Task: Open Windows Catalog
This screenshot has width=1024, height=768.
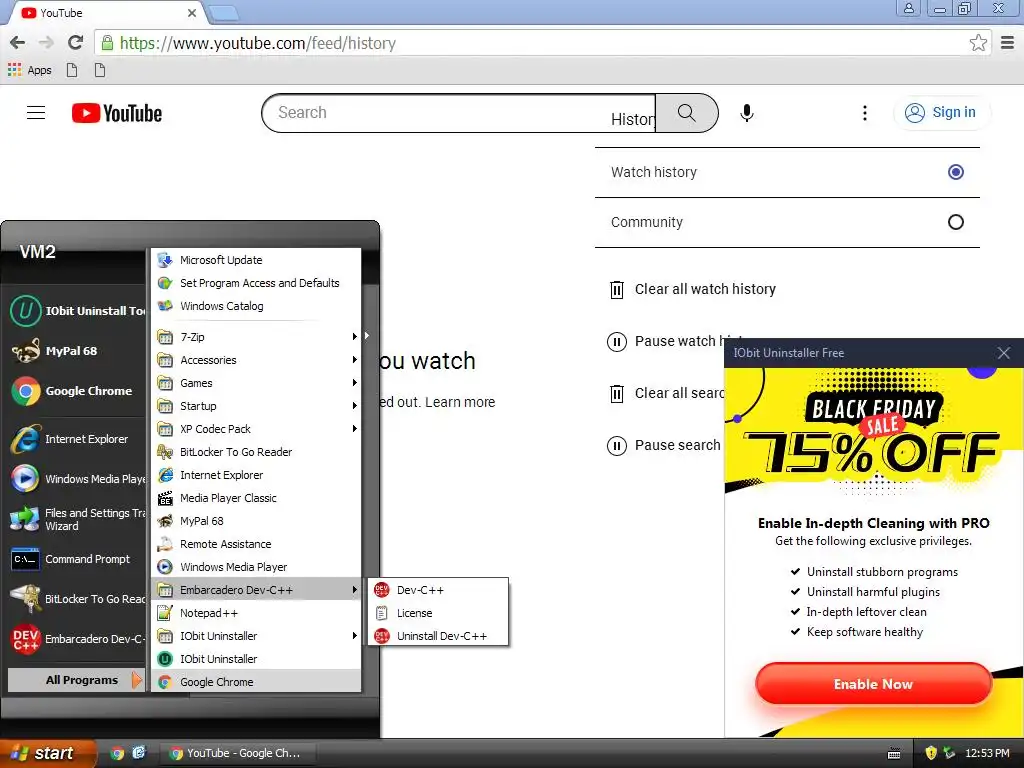Action: (256, 306)
